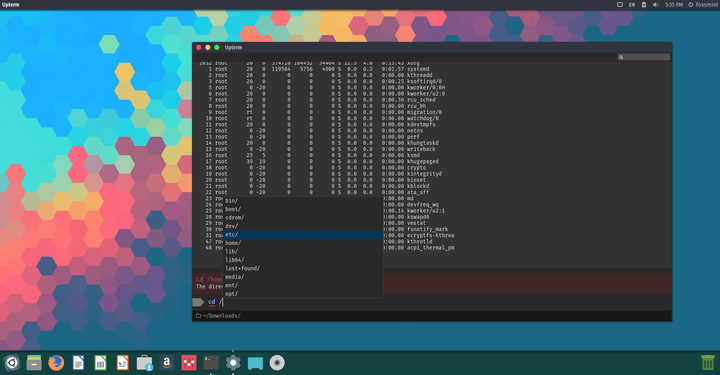This screenshot has width=720, height=375.
Task: Open System Settings gear in the dock
Action: (x=233, y=363)
